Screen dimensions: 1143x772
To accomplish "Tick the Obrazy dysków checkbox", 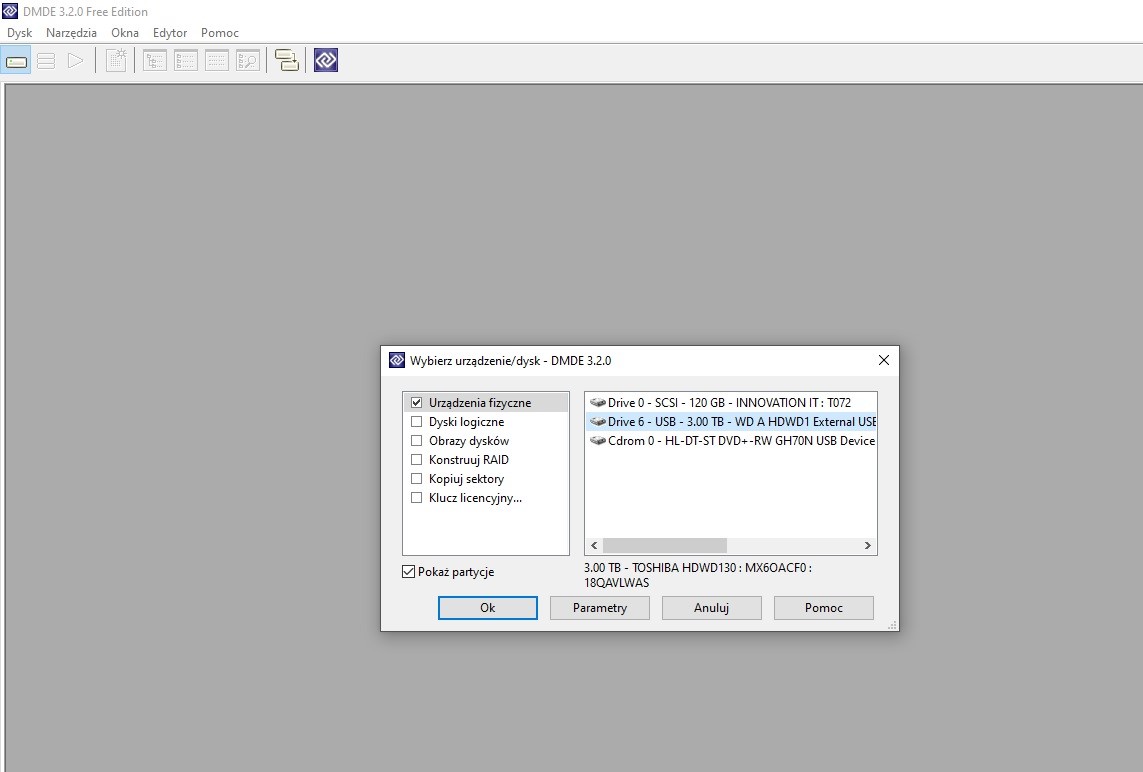I will pyautogui.click(x=416, y=440).
